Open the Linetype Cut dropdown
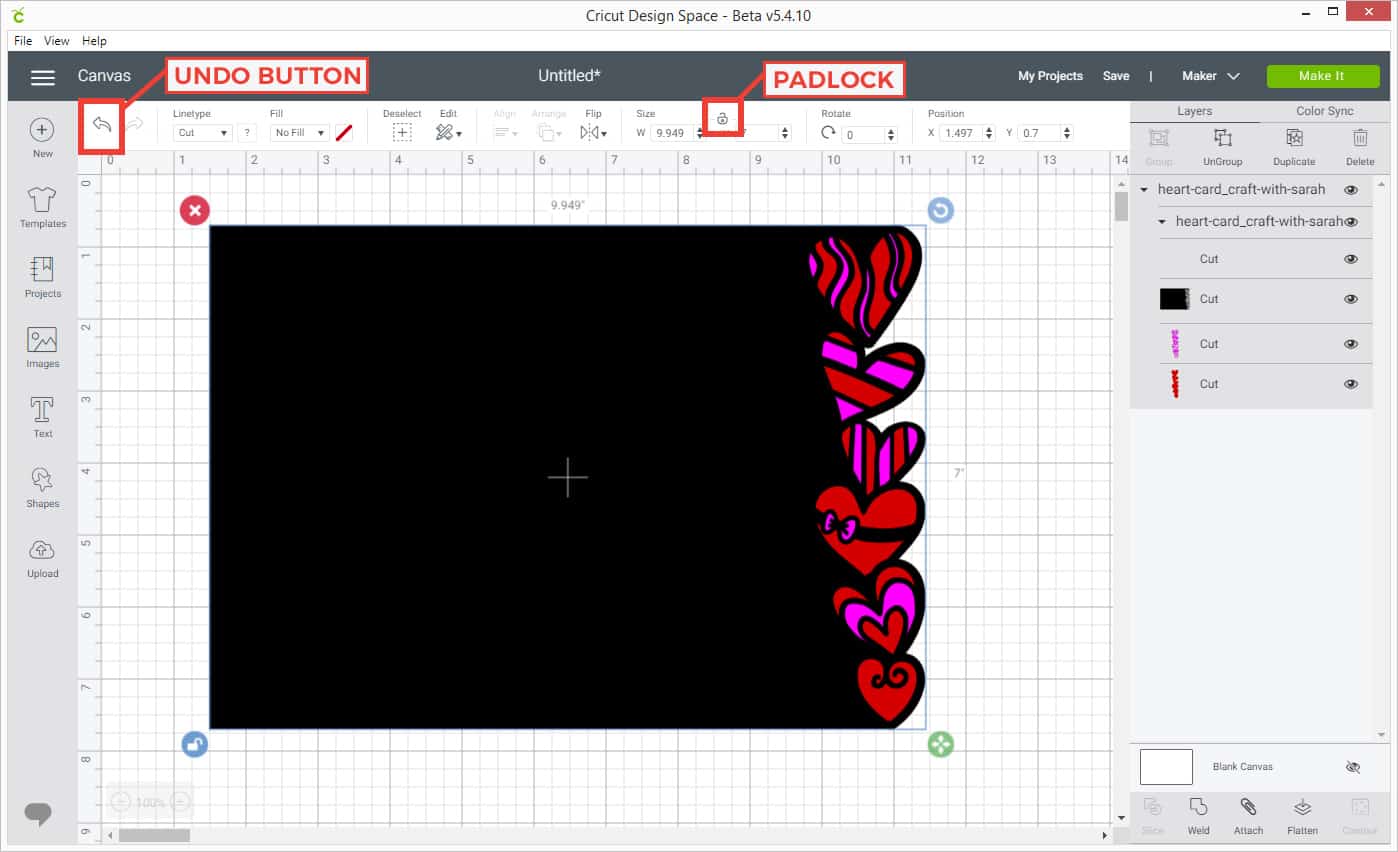This screenshot has width=1398, height=852. click(202, 132)
